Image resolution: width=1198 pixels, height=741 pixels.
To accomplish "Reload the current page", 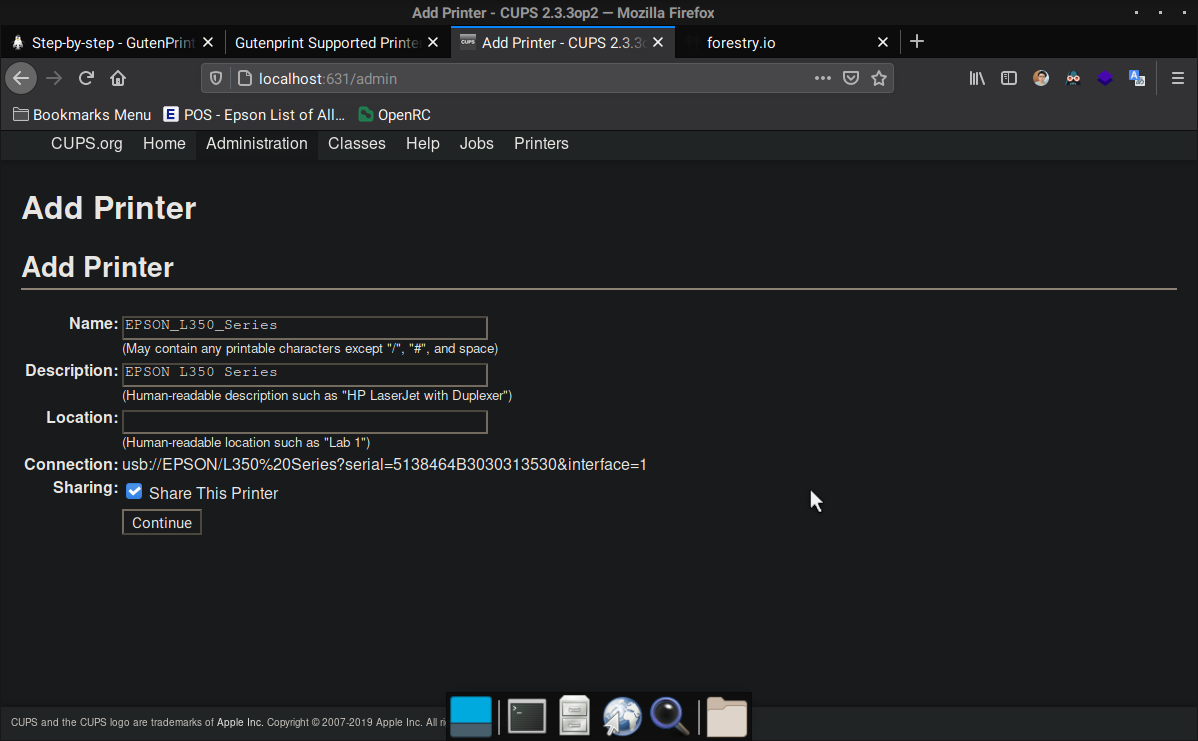I will 86,78.
